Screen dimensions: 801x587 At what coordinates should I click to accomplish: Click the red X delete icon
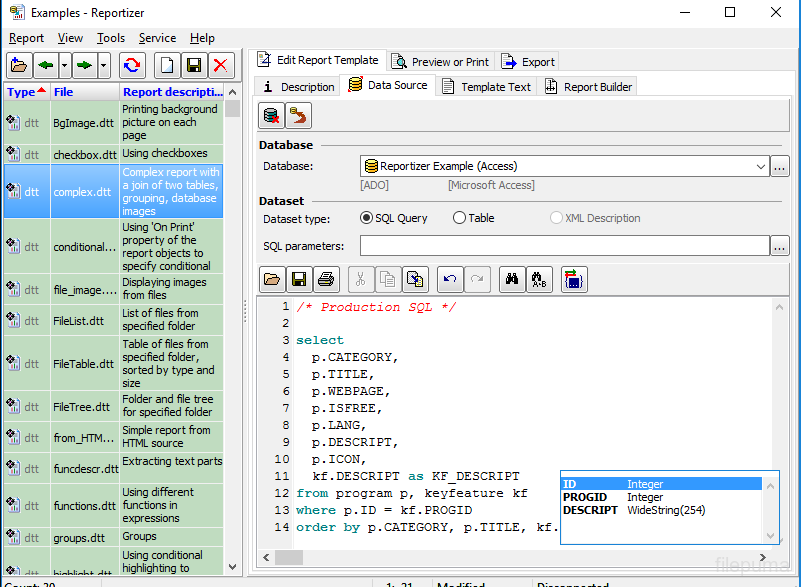(x=220, y=66)
